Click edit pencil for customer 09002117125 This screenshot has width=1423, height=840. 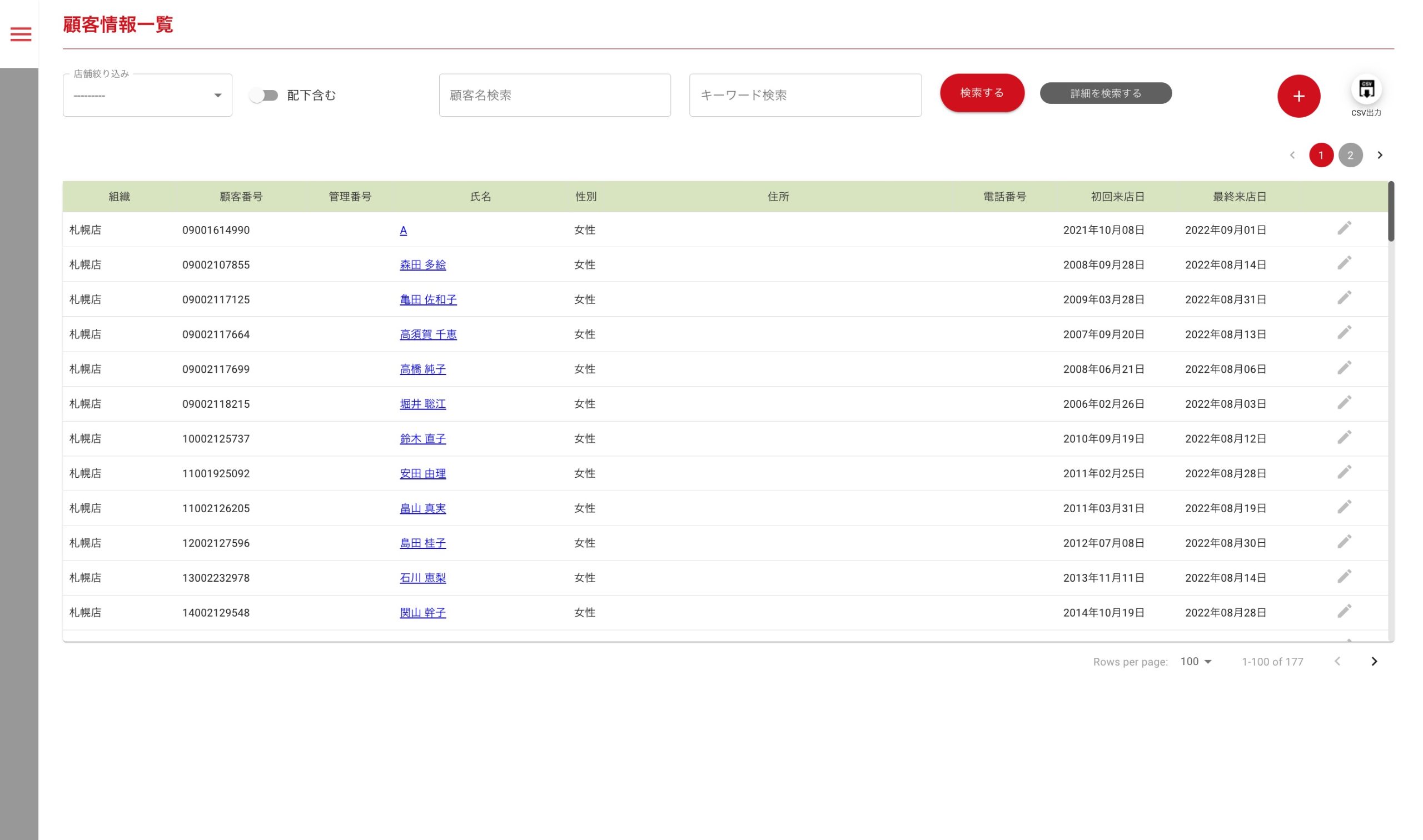pyautogui.click(x=1344, y=298)
